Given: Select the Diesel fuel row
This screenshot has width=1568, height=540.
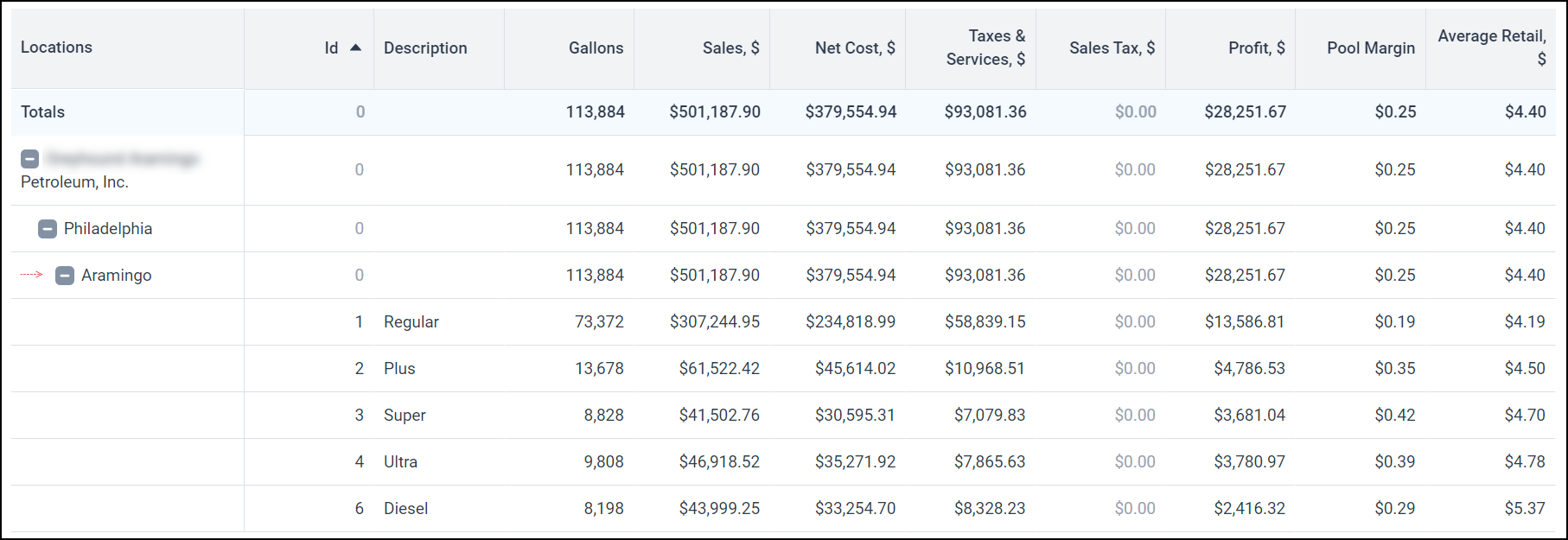Looking at the screenshot, I should tap(783, 509).
